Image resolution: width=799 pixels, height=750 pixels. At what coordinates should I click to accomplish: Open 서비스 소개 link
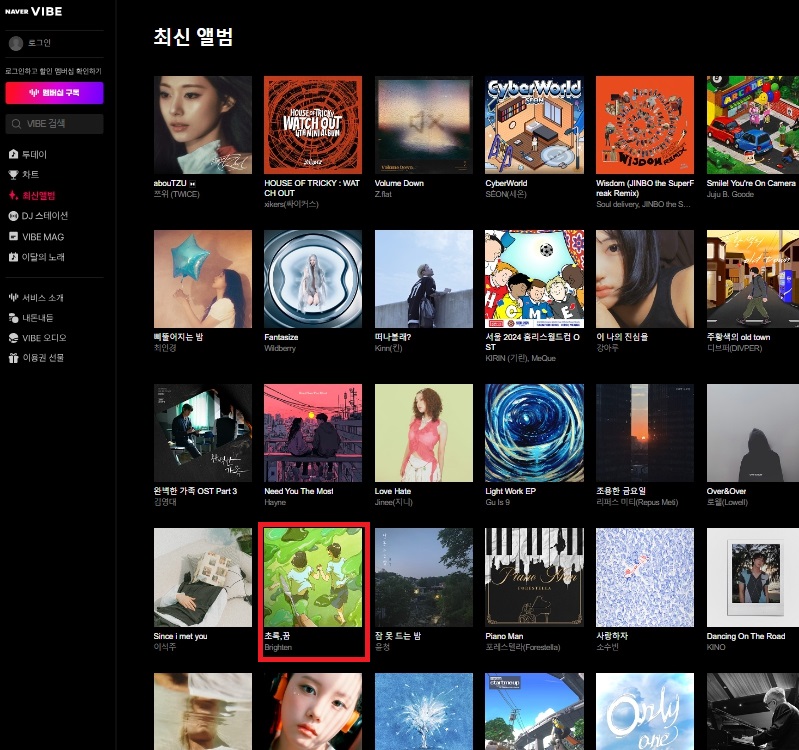click(43, 298)
